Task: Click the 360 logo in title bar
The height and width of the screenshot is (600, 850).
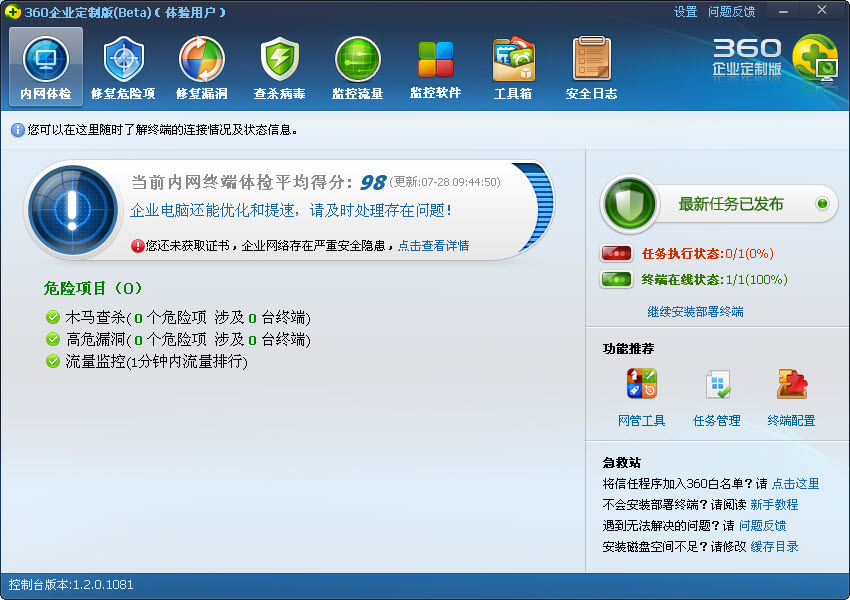Action: (x=12, y=11)
